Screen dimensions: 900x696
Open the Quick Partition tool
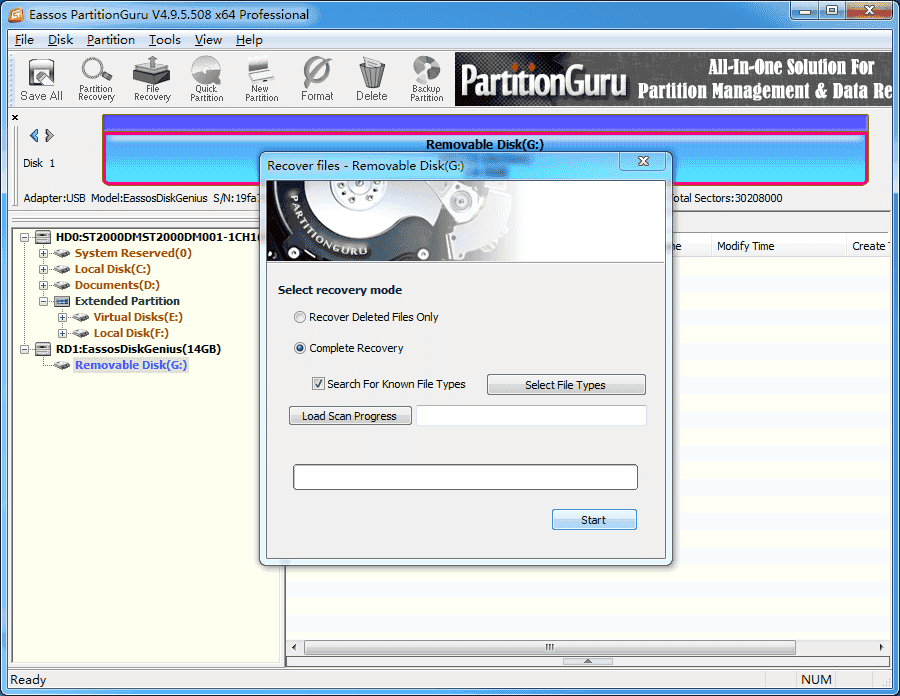coord(207,80)
